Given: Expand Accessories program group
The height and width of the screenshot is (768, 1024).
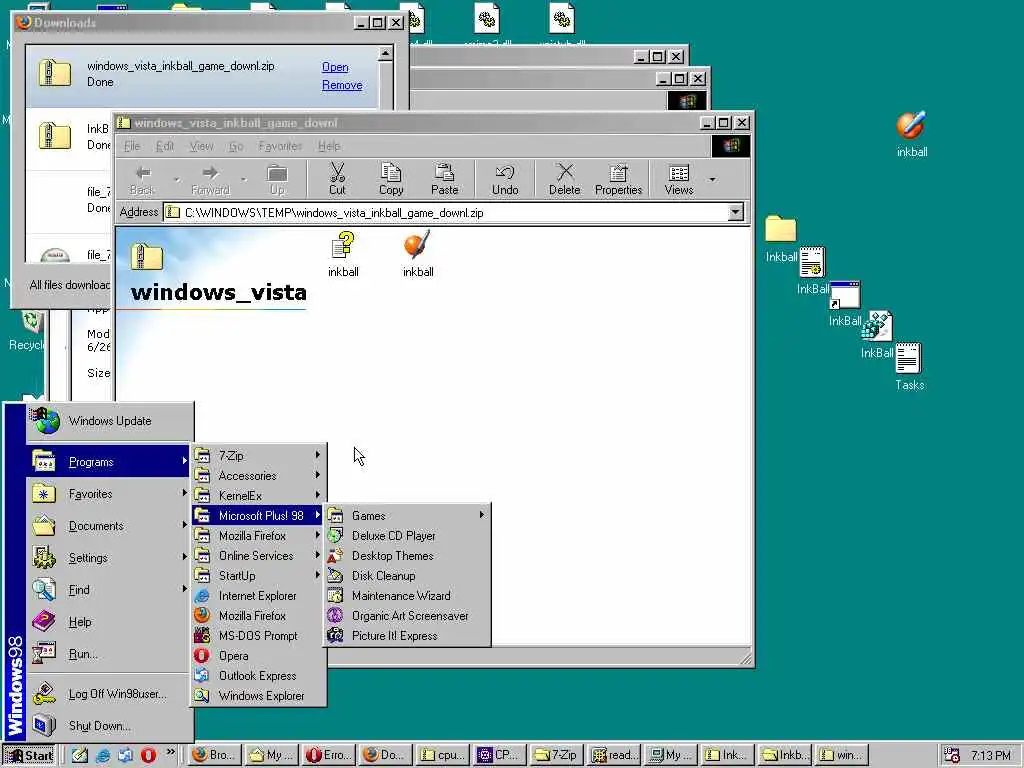Looking at the screenshot, I should point(259,475).
